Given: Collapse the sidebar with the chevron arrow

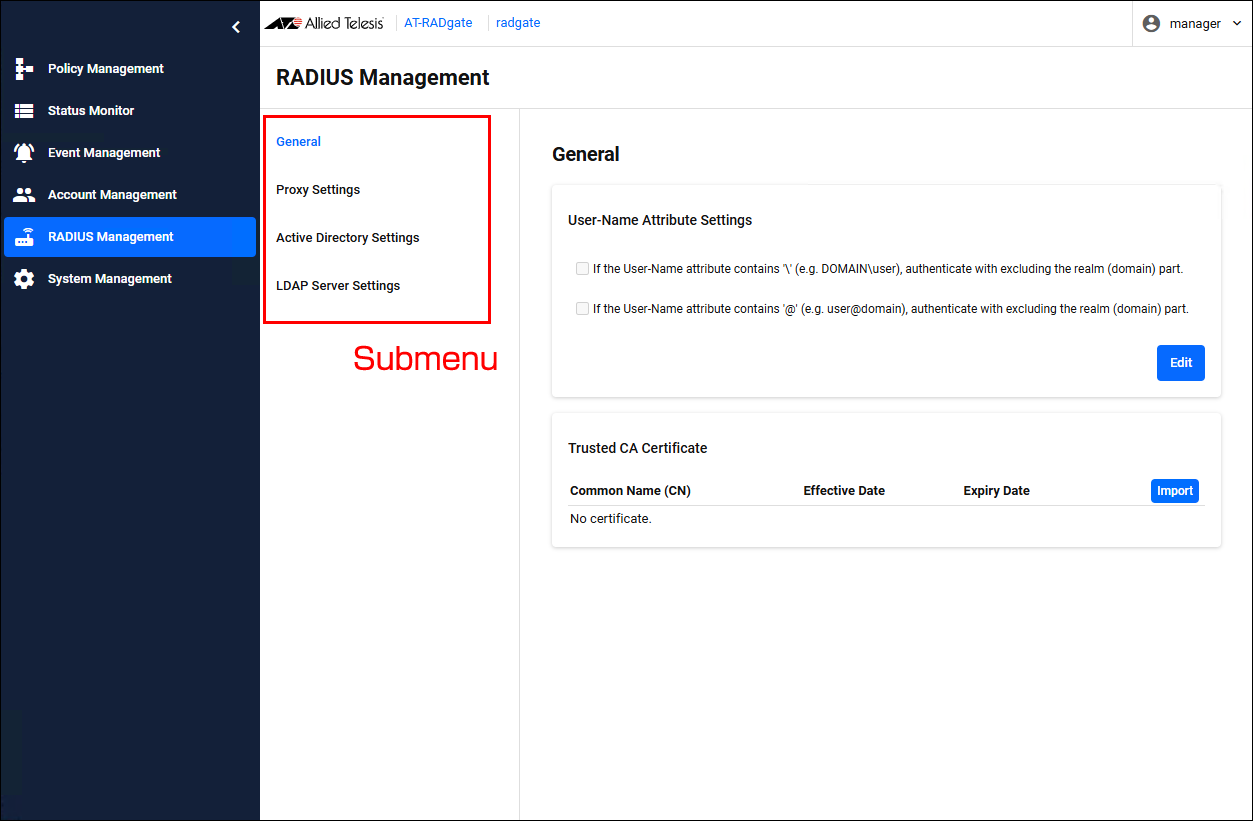Looking at the screenshot, I should point(236,27).
